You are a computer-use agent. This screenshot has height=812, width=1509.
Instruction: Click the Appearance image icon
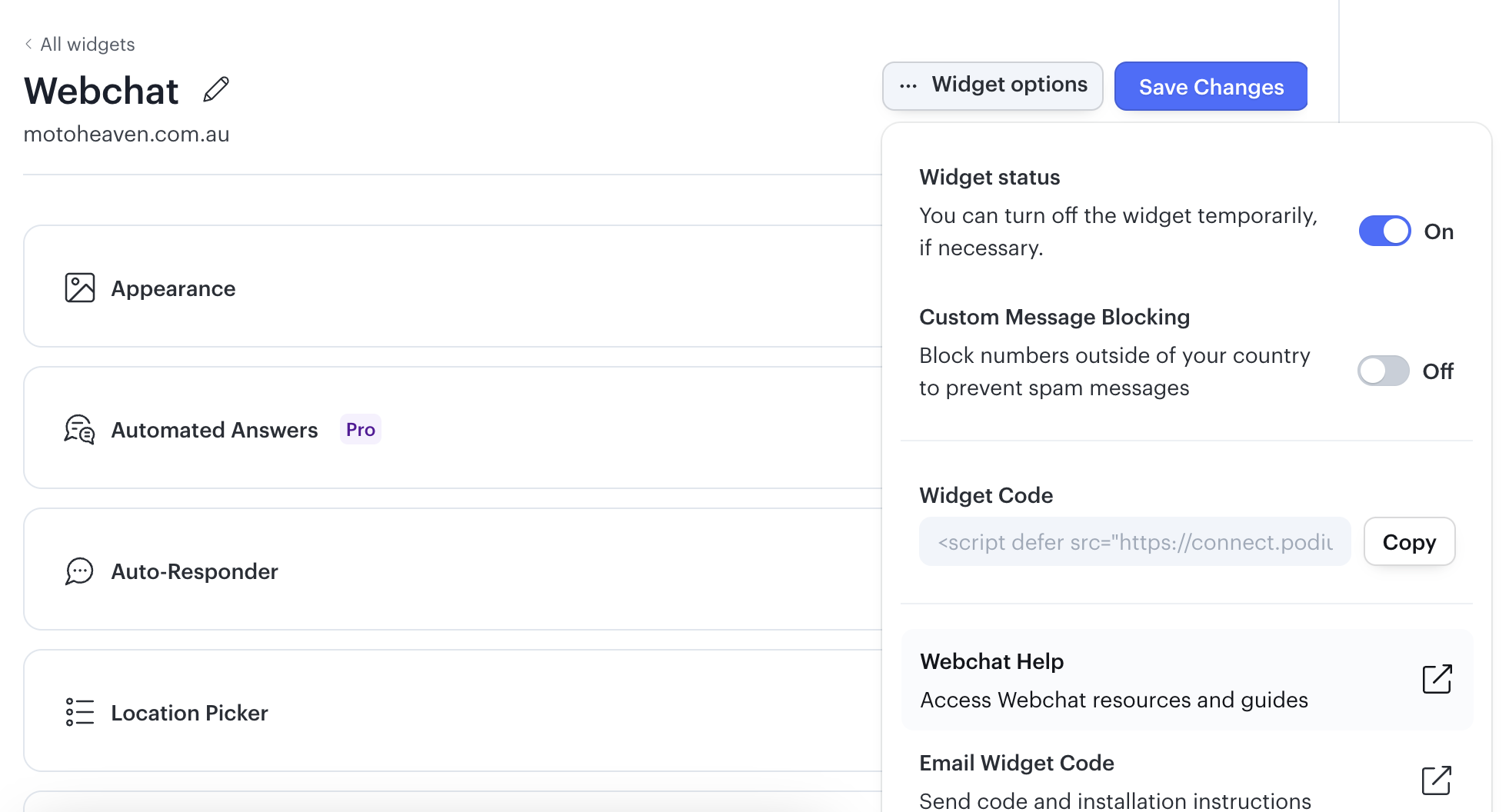(x=79, y=287)
